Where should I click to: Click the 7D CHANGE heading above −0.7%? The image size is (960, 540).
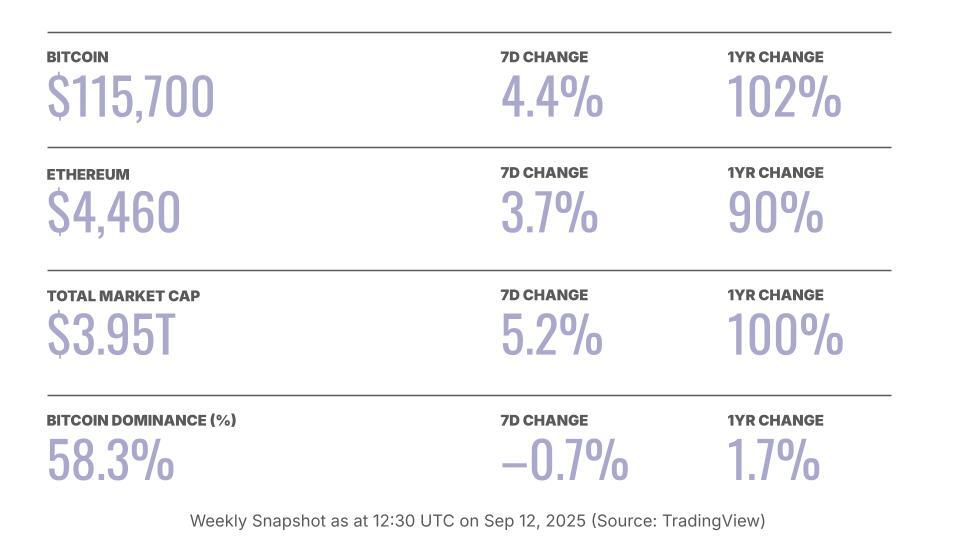pos(544,420)
